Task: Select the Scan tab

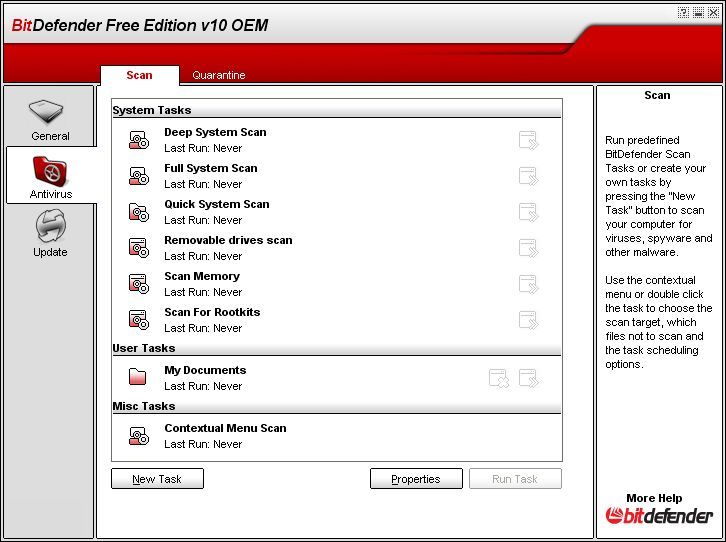Action: [139, 75]
